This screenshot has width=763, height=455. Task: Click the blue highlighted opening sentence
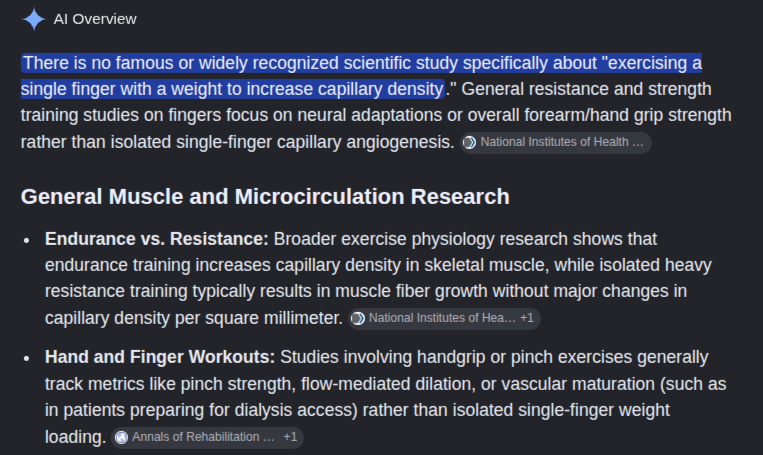click(361, 76)
